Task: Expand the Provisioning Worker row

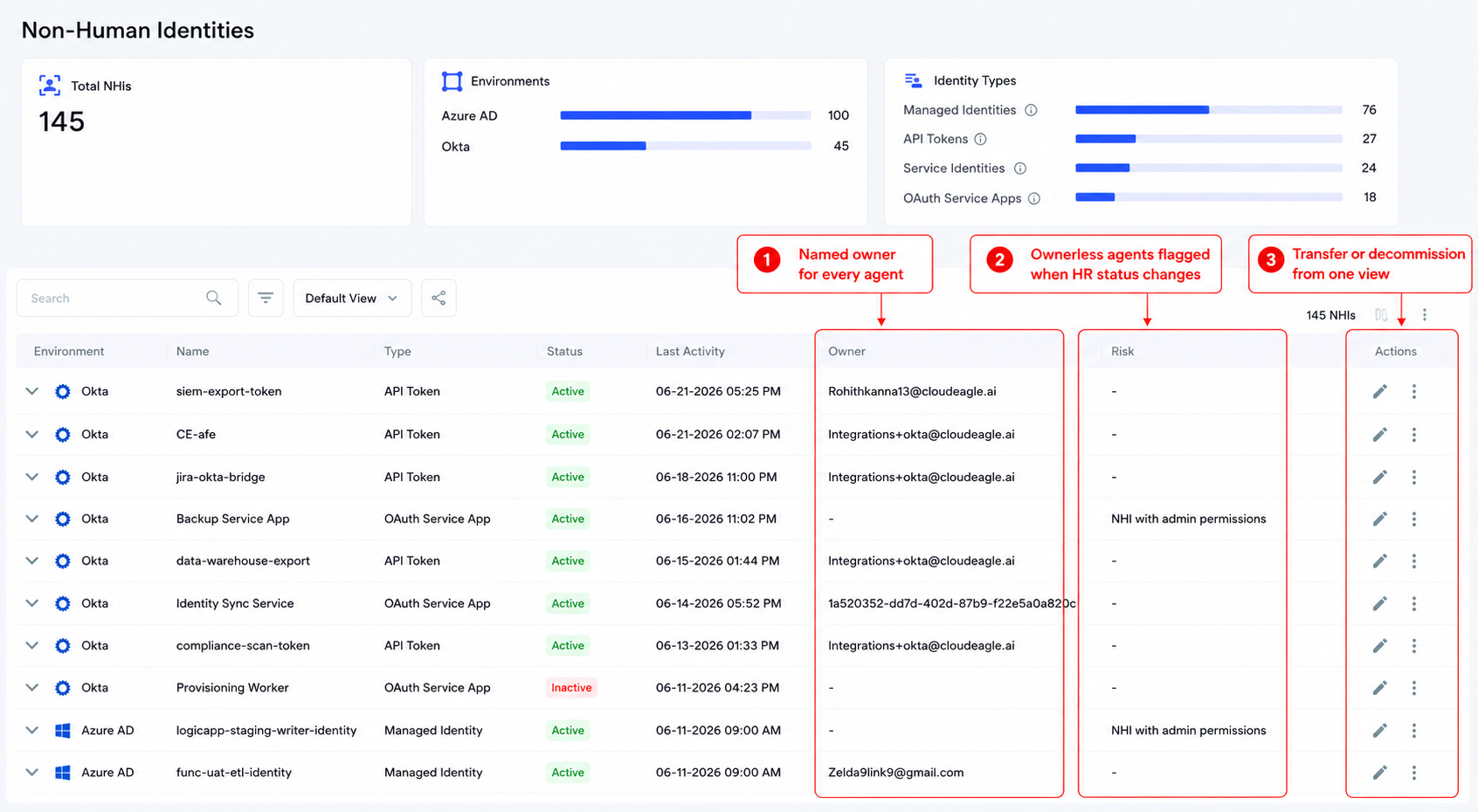Action: click(x=32, y=688)
